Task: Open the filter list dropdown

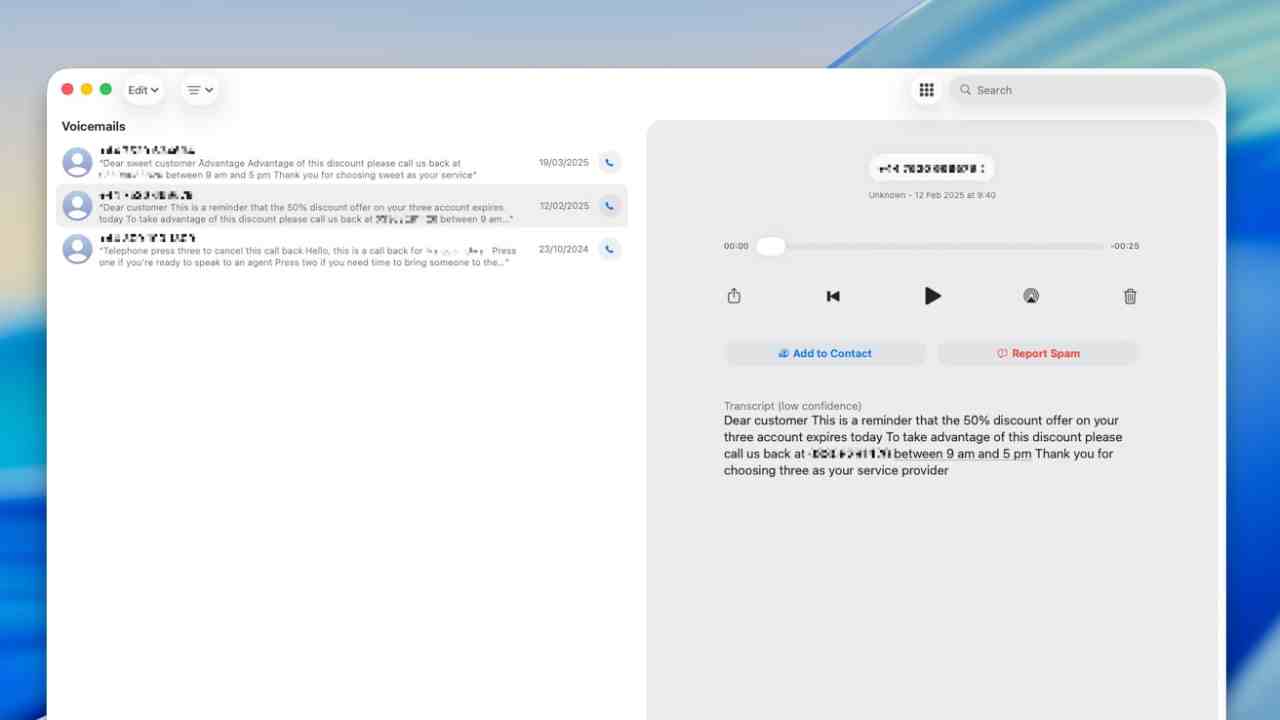Action: point(200,90)
